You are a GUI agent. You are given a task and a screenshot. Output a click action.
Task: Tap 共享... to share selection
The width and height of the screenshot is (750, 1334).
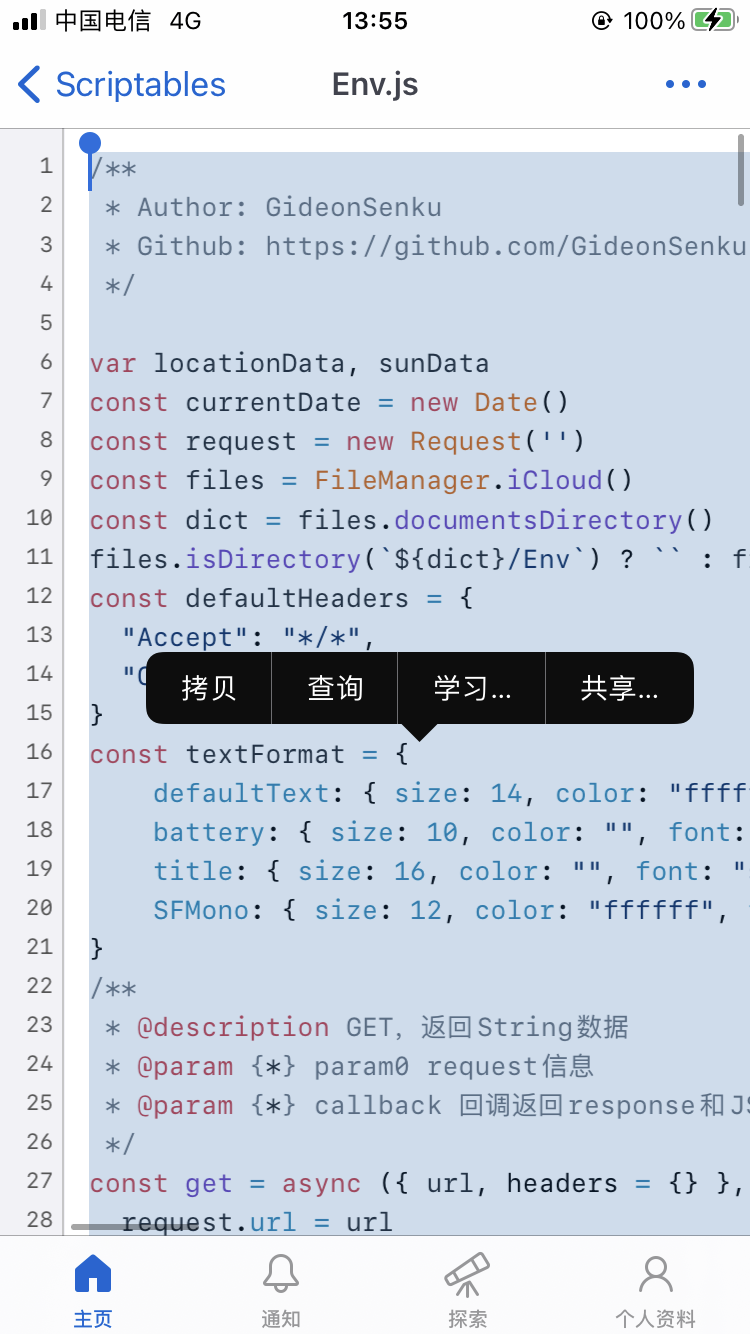click(619, 688)
